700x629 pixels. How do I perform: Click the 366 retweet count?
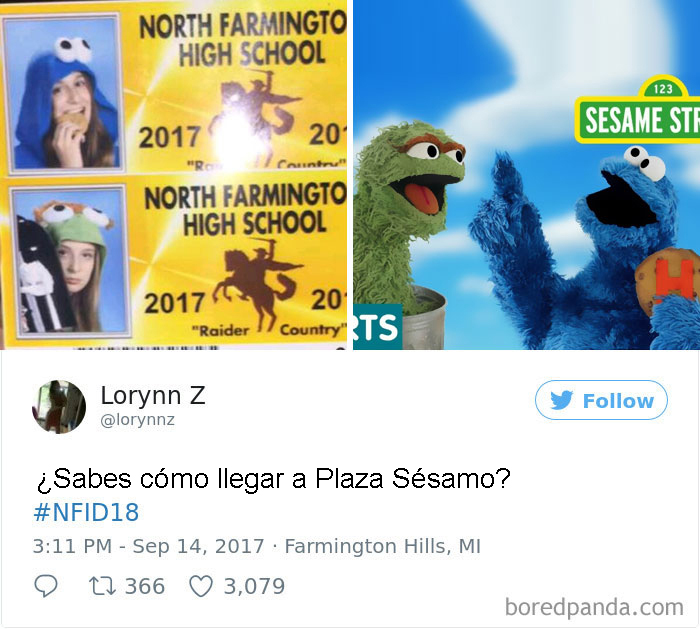click(x=145, y=586)
